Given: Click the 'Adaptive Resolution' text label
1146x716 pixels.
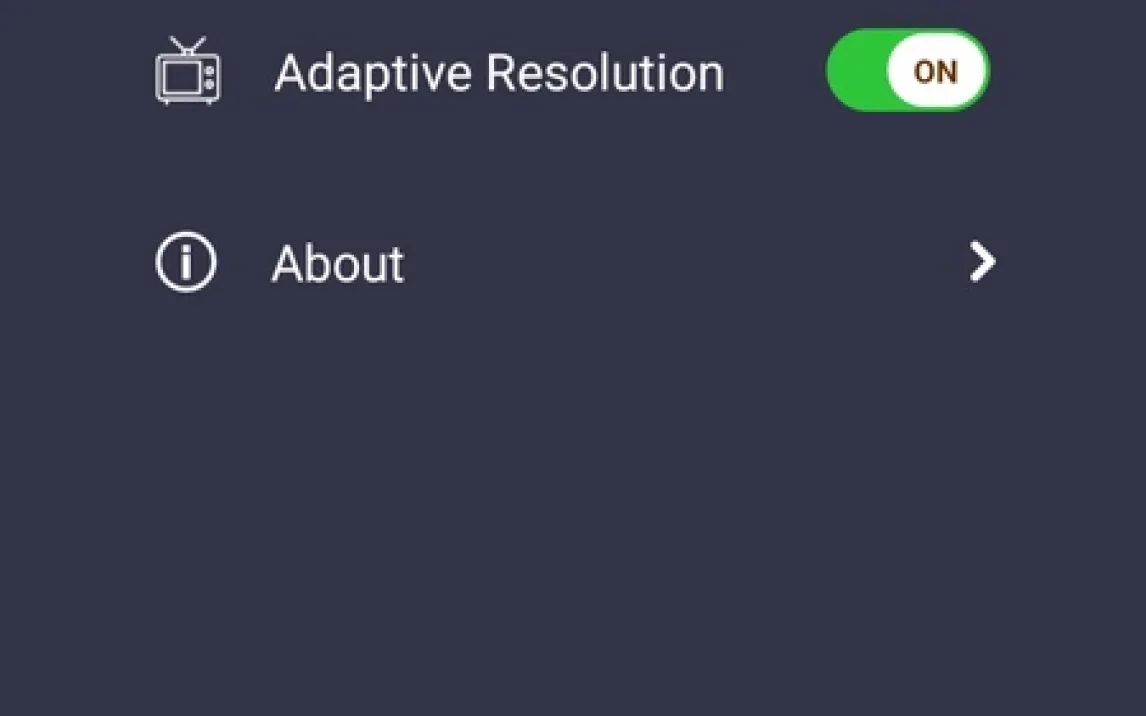Looking at the screenshot, I should (x=499, y=73).
